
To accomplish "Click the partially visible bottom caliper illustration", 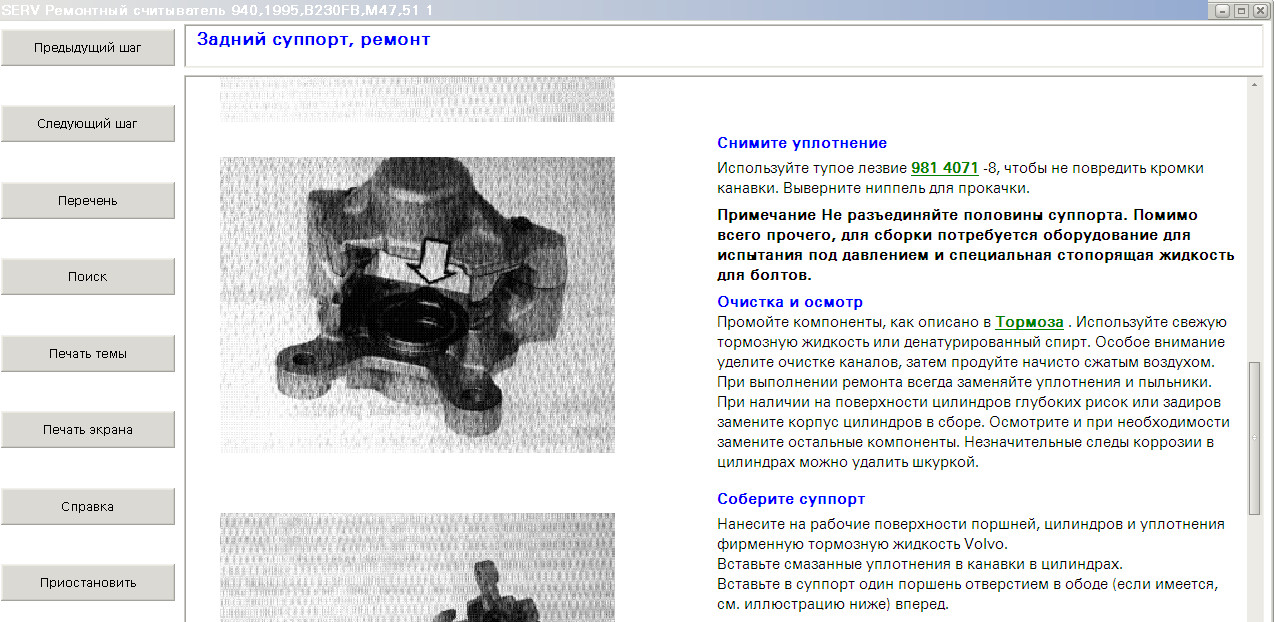I will pyautogui.click(x=417, y=567).
